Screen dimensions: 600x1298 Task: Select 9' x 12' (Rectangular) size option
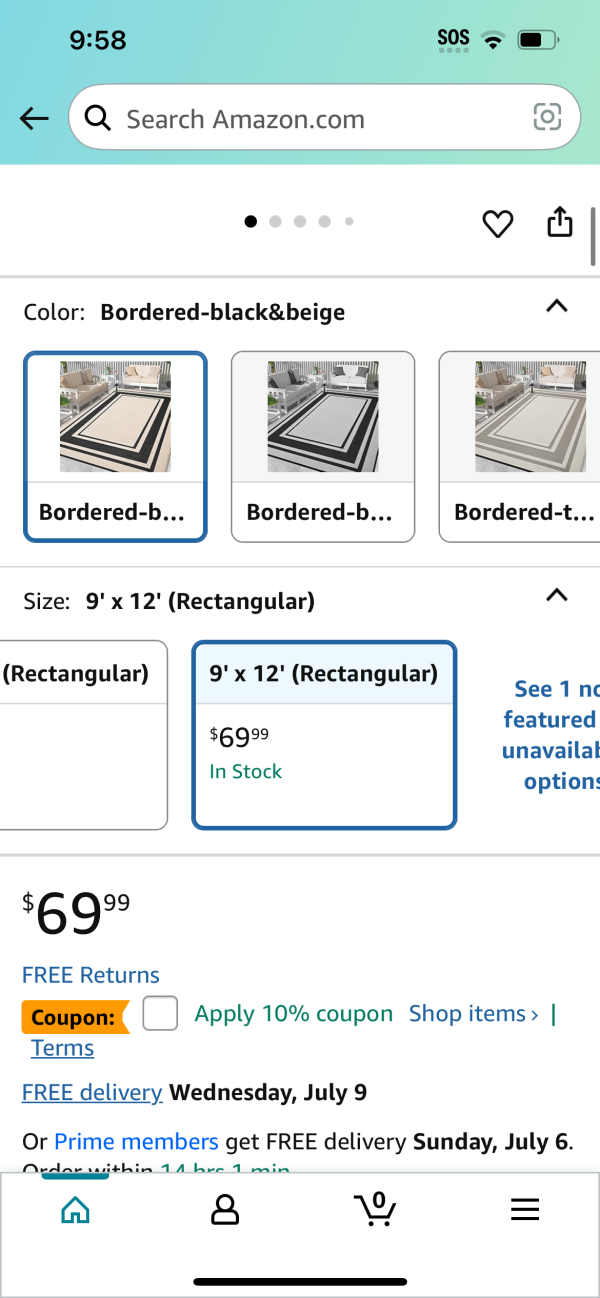[324, 735]
